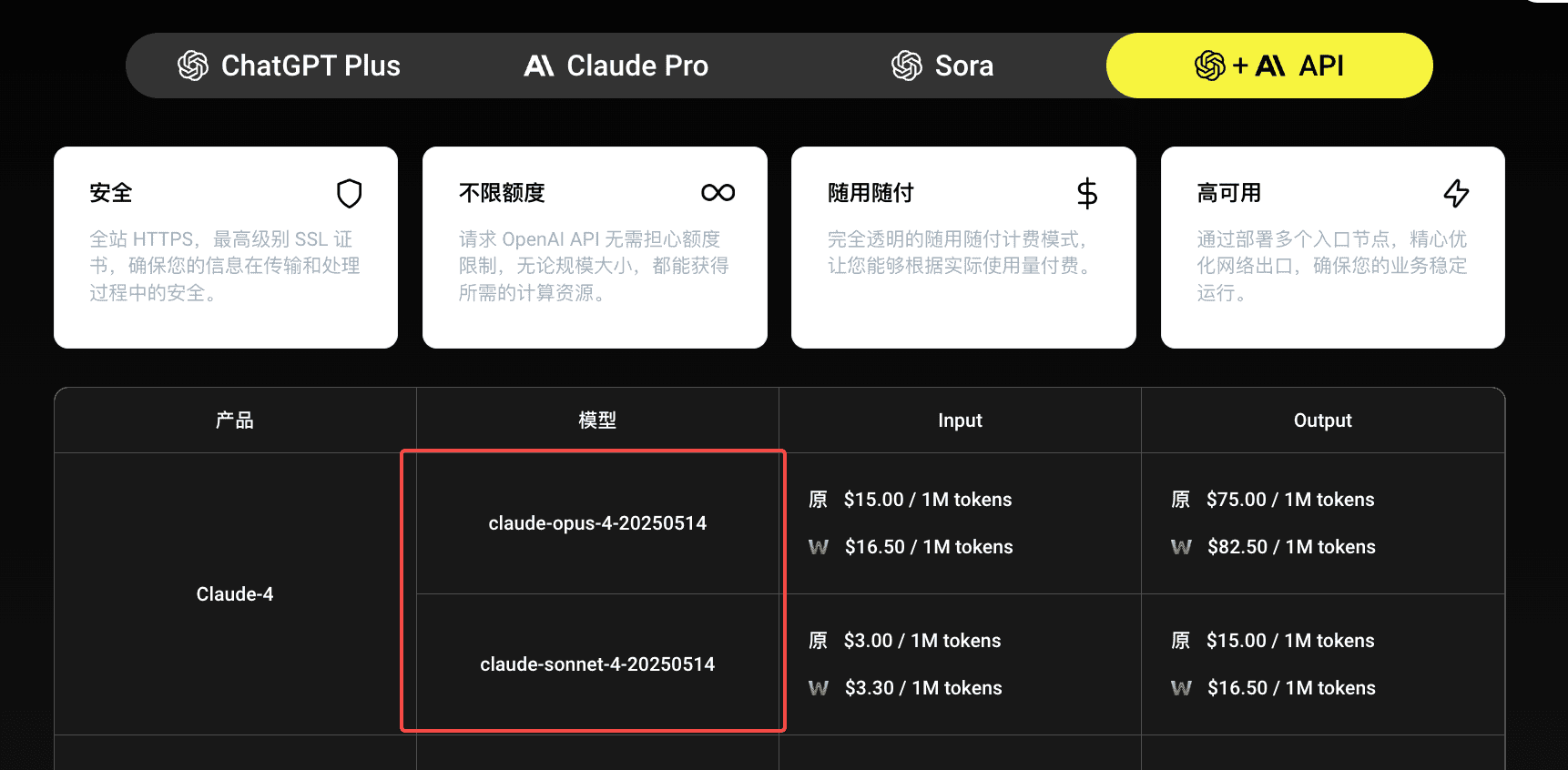Click the dollar icon on 随用随付 card
This screenshot has width=1568, height=770.
point(1087,193)
